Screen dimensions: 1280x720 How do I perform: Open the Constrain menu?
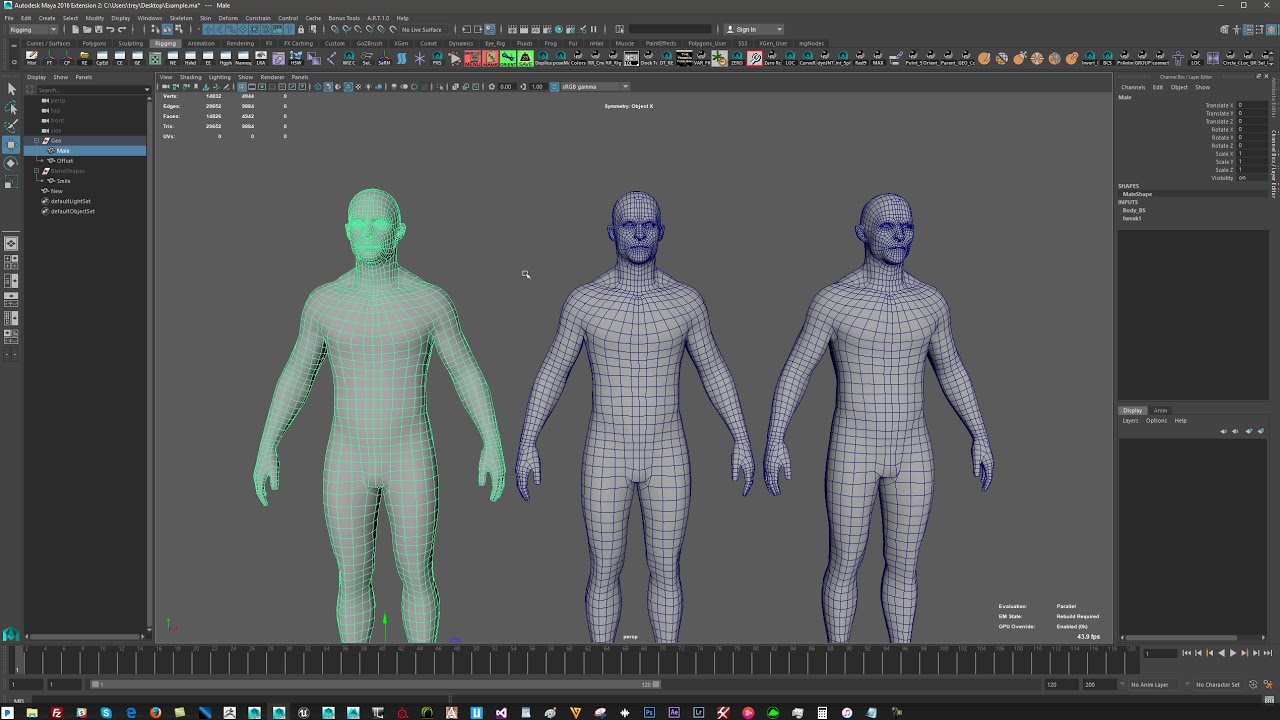pos(258,18)
